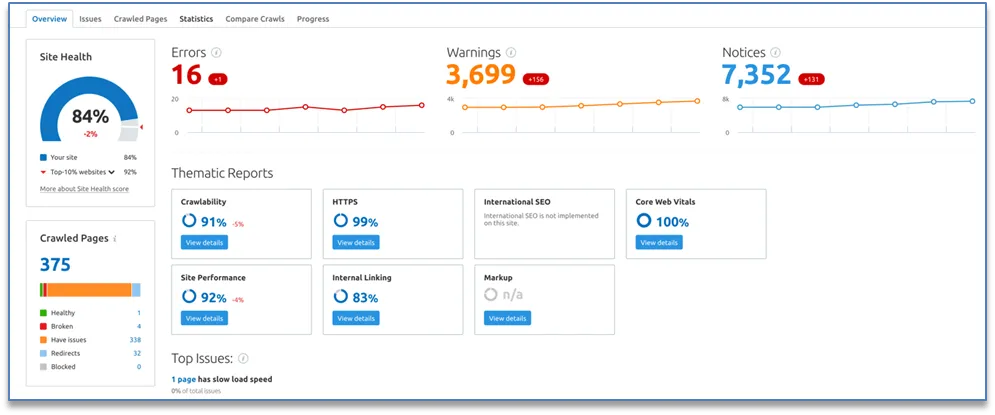
Task: Click the info icon next to Notices
Action: [775, 53]
